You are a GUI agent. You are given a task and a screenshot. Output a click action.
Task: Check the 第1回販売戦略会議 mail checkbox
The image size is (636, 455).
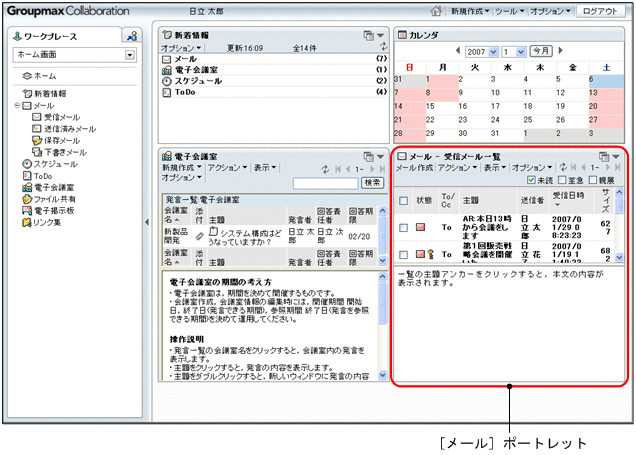pos(403,255)
